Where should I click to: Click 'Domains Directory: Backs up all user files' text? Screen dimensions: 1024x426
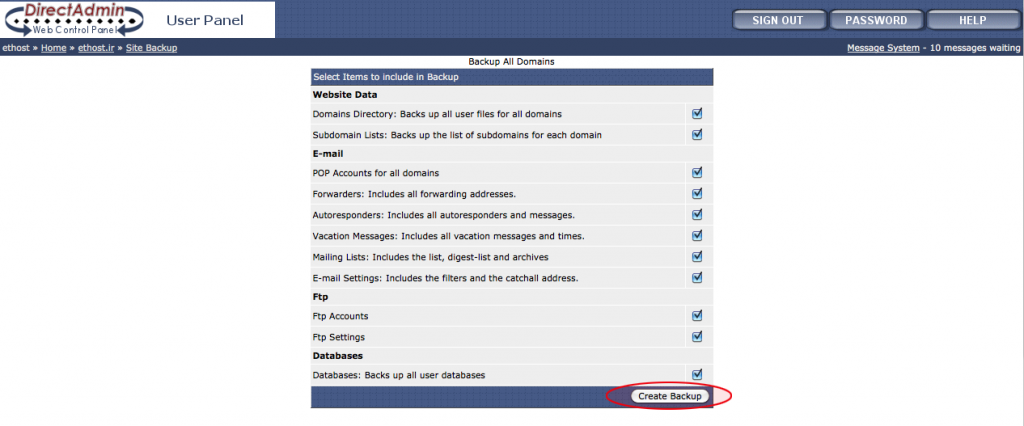point(437,114)
